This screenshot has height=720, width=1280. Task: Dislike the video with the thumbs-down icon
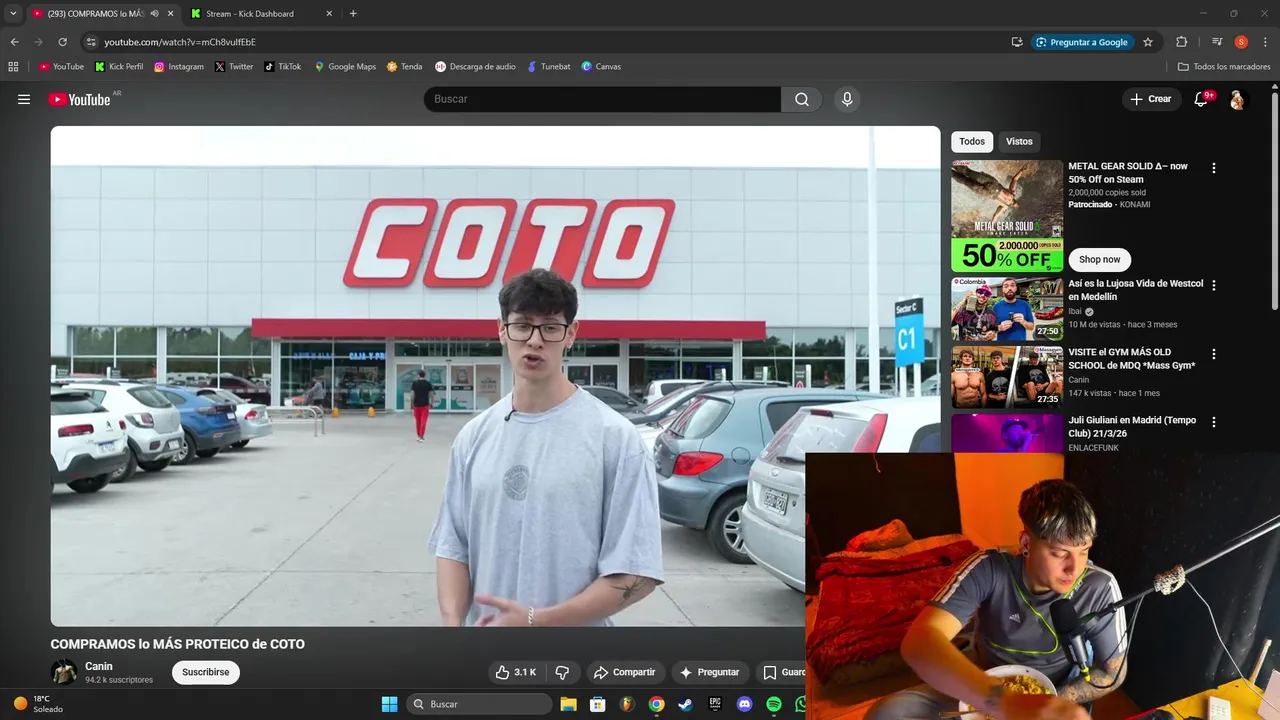(562, 672)
